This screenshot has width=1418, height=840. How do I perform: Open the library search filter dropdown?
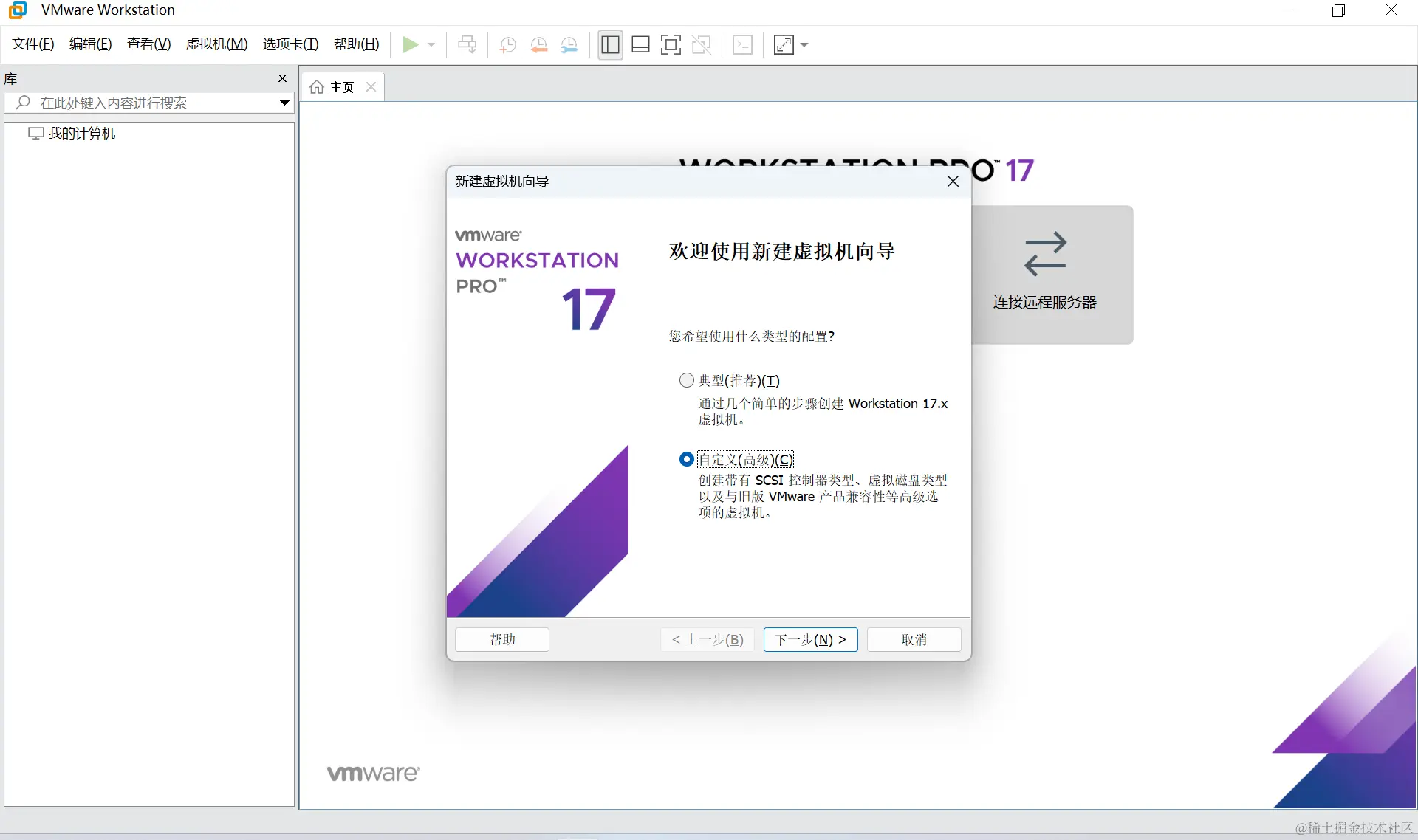(284, 103)
